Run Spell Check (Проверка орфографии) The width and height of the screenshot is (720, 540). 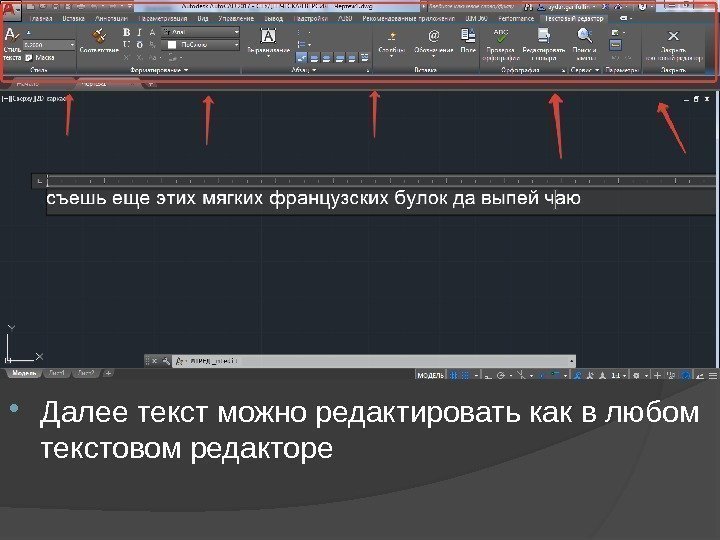tap(501, 44)
